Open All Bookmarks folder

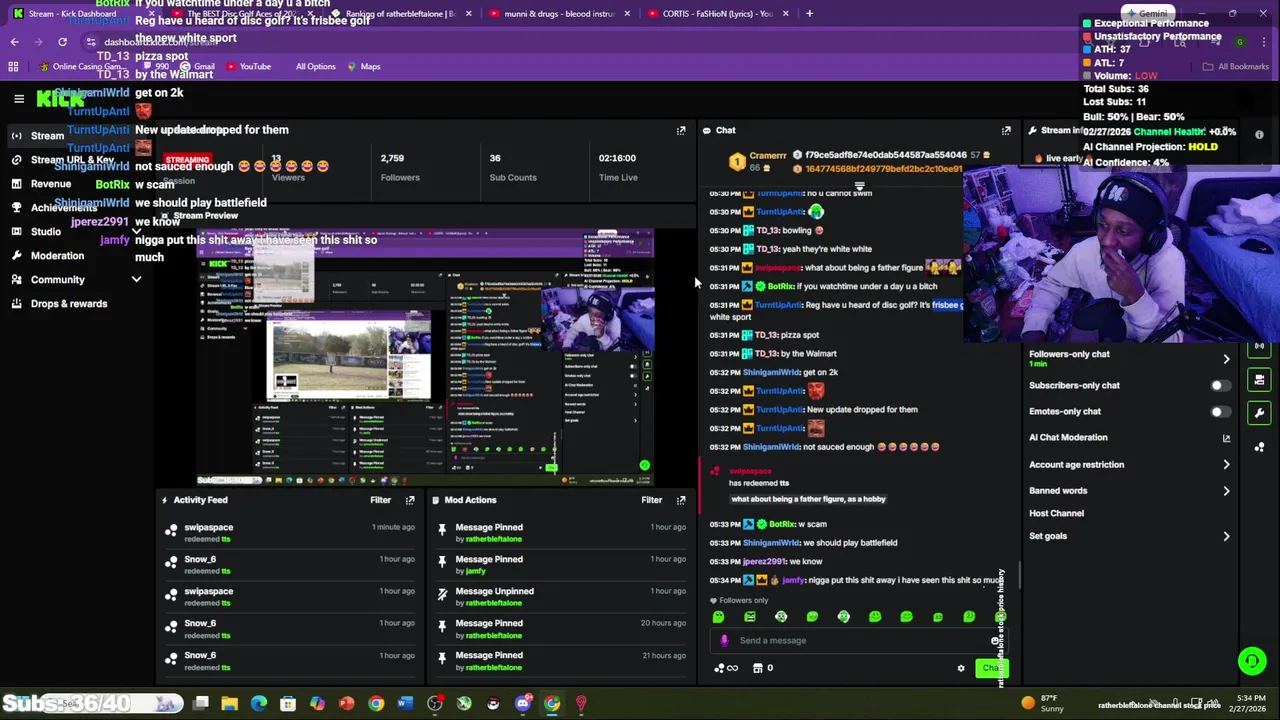(x=1236, y=67)
